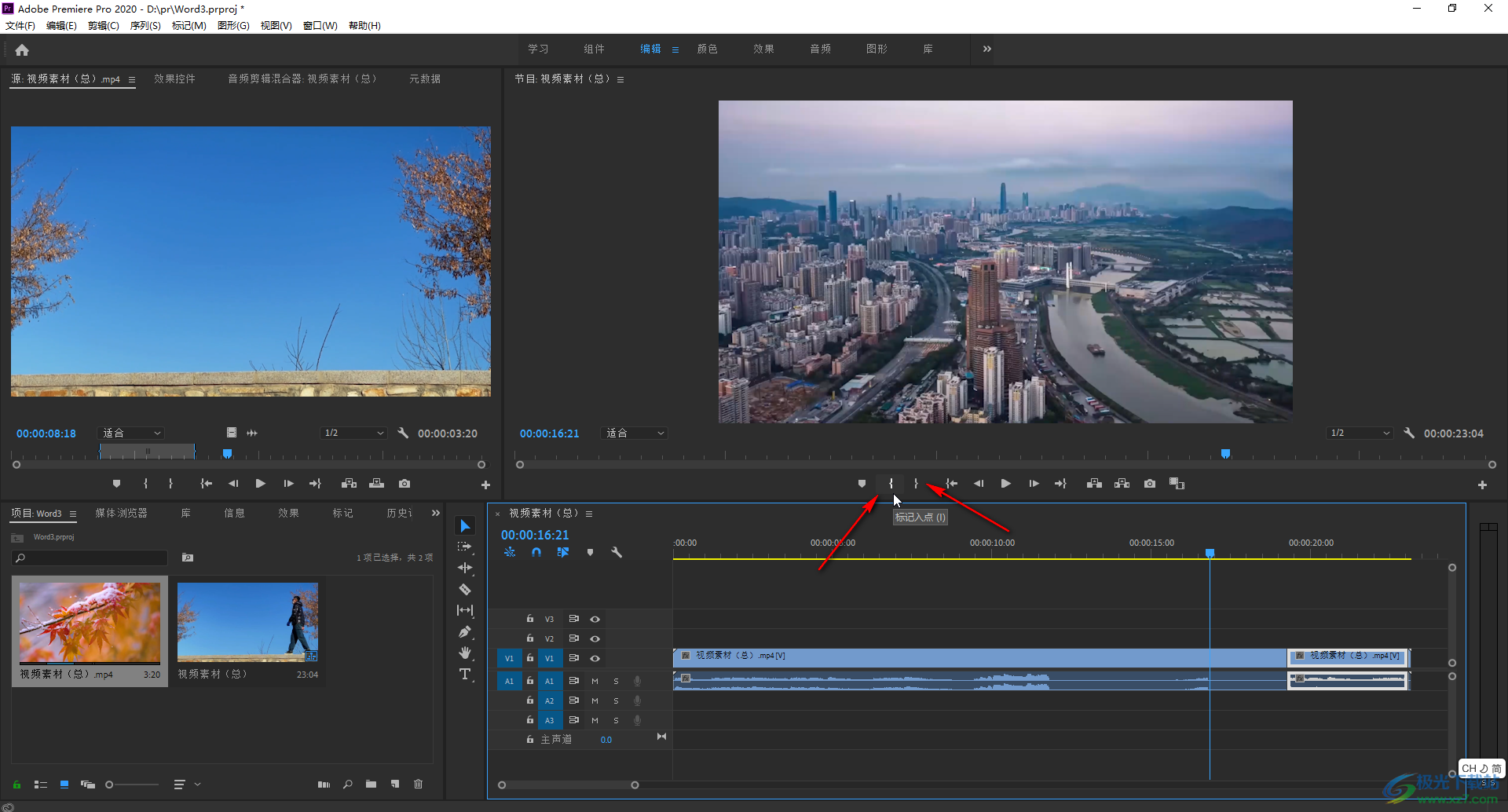Viewport: 1508px width, 812px height.
Task: Adjust Project panel thumbnail zoom slider
Action: pyautogui.click(x=132, y=784)
